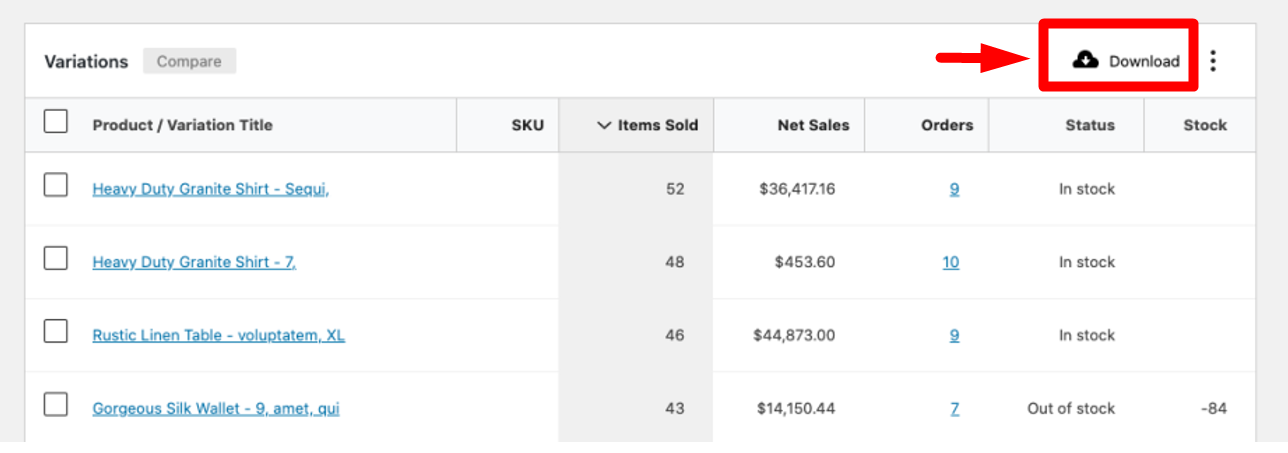
Task: Click the Items Sold sort arrow
Action: coord(603,125)
